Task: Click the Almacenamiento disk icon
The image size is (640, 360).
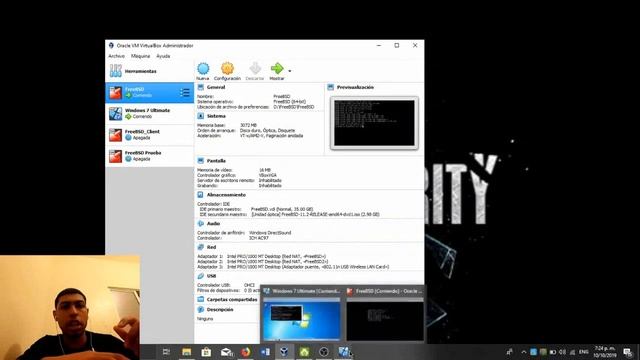Action: tap(200, 195)
